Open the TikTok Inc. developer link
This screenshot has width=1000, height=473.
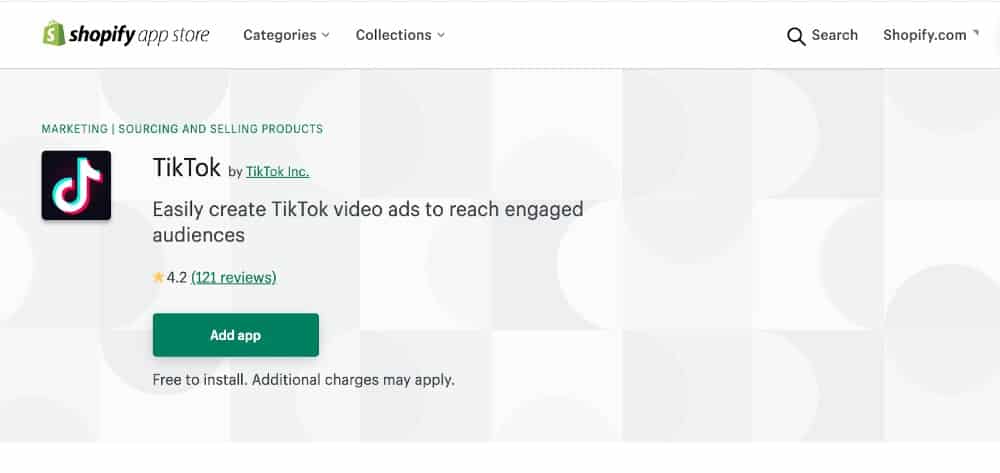277,171
